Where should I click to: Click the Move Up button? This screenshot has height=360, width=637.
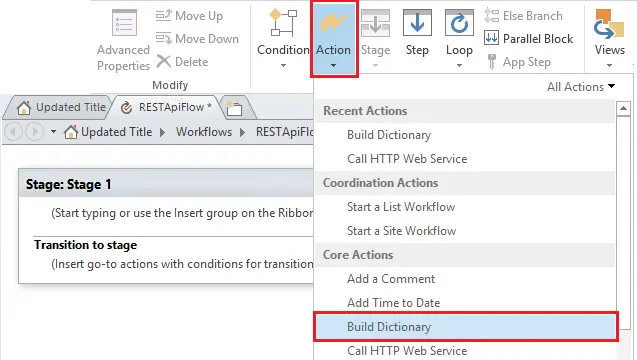coord(189,16)
